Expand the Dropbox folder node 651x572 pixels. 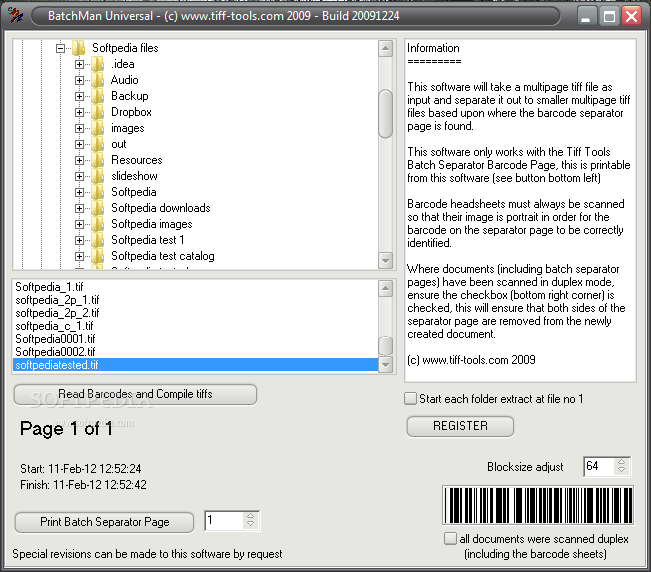[79, 112]
